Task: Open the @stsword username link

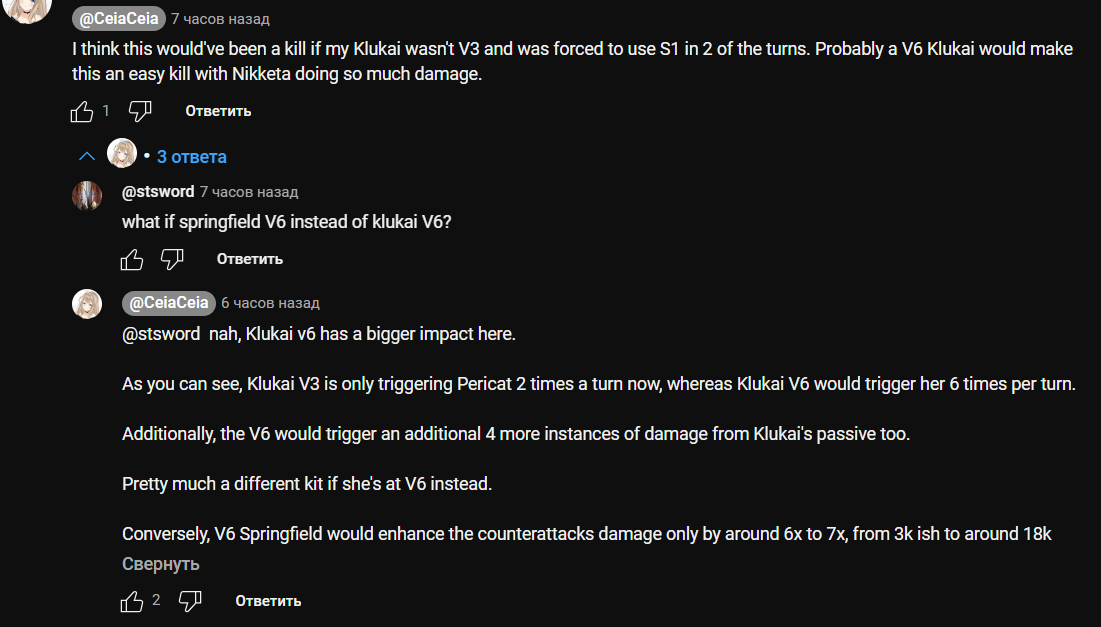Action: (x=158, y=192)
